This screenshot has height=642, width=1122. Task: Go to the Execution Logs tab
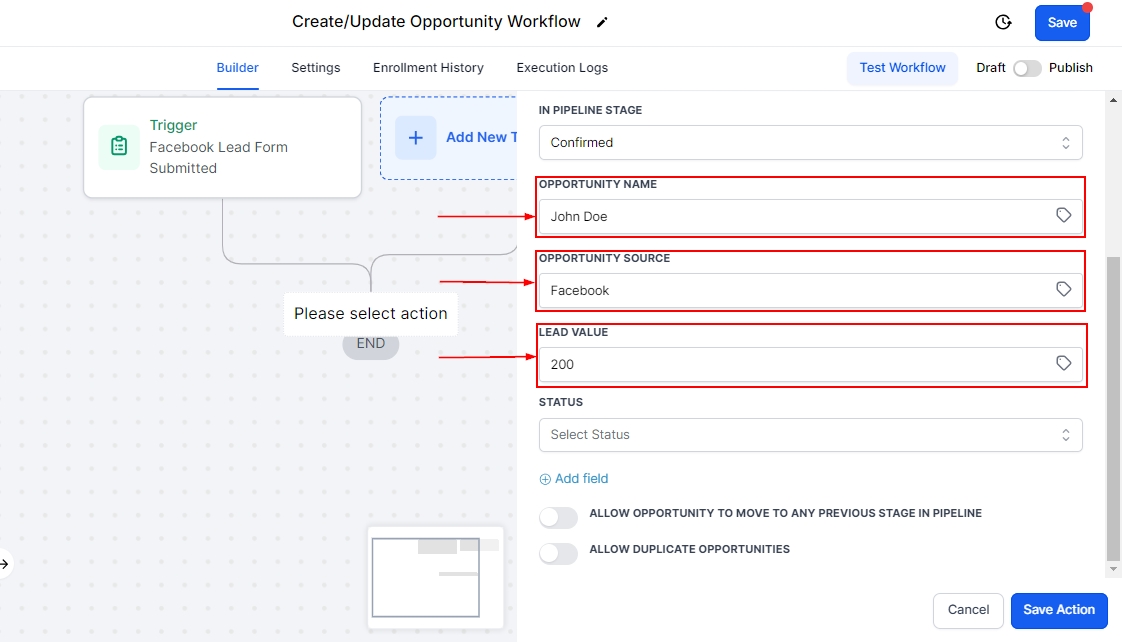562,68
